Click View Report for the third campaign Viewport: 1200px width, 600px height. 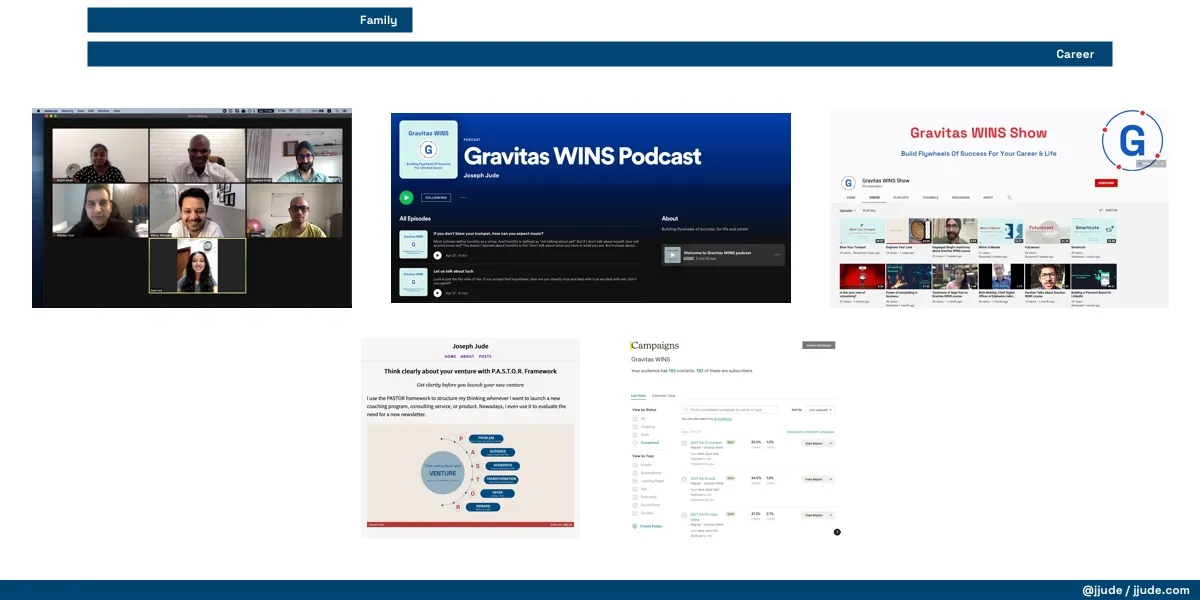(x=814, y=515)
